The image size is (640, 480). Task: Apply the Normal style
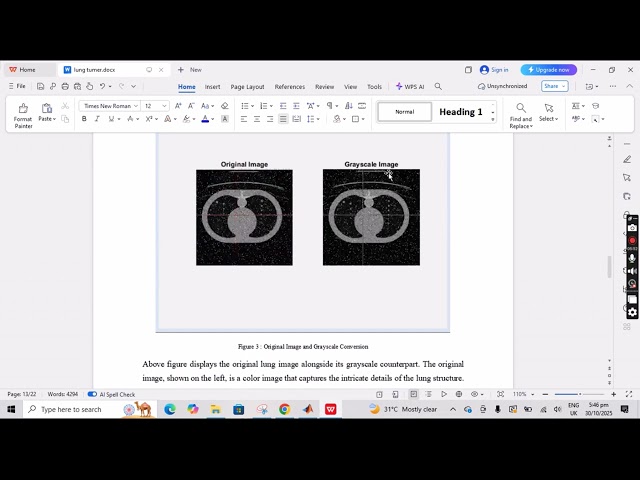[x=404, y=112]
